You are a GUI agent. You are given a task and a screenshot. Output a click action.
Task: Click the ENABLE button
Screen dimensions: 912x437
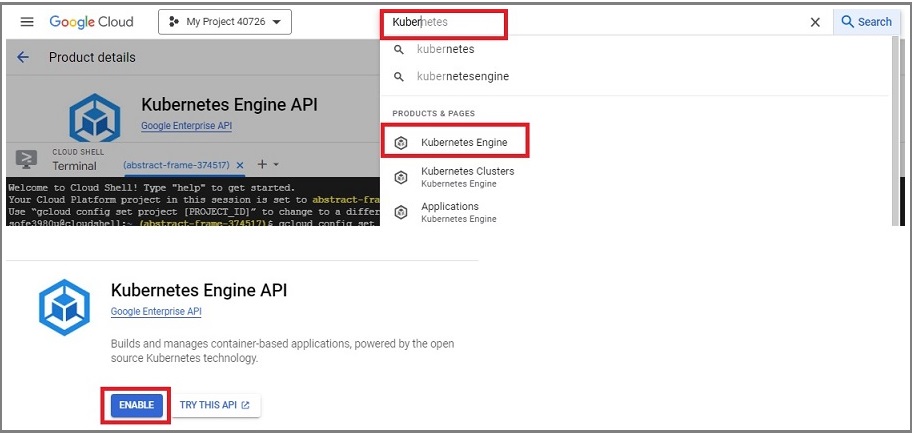pos(136,405)
